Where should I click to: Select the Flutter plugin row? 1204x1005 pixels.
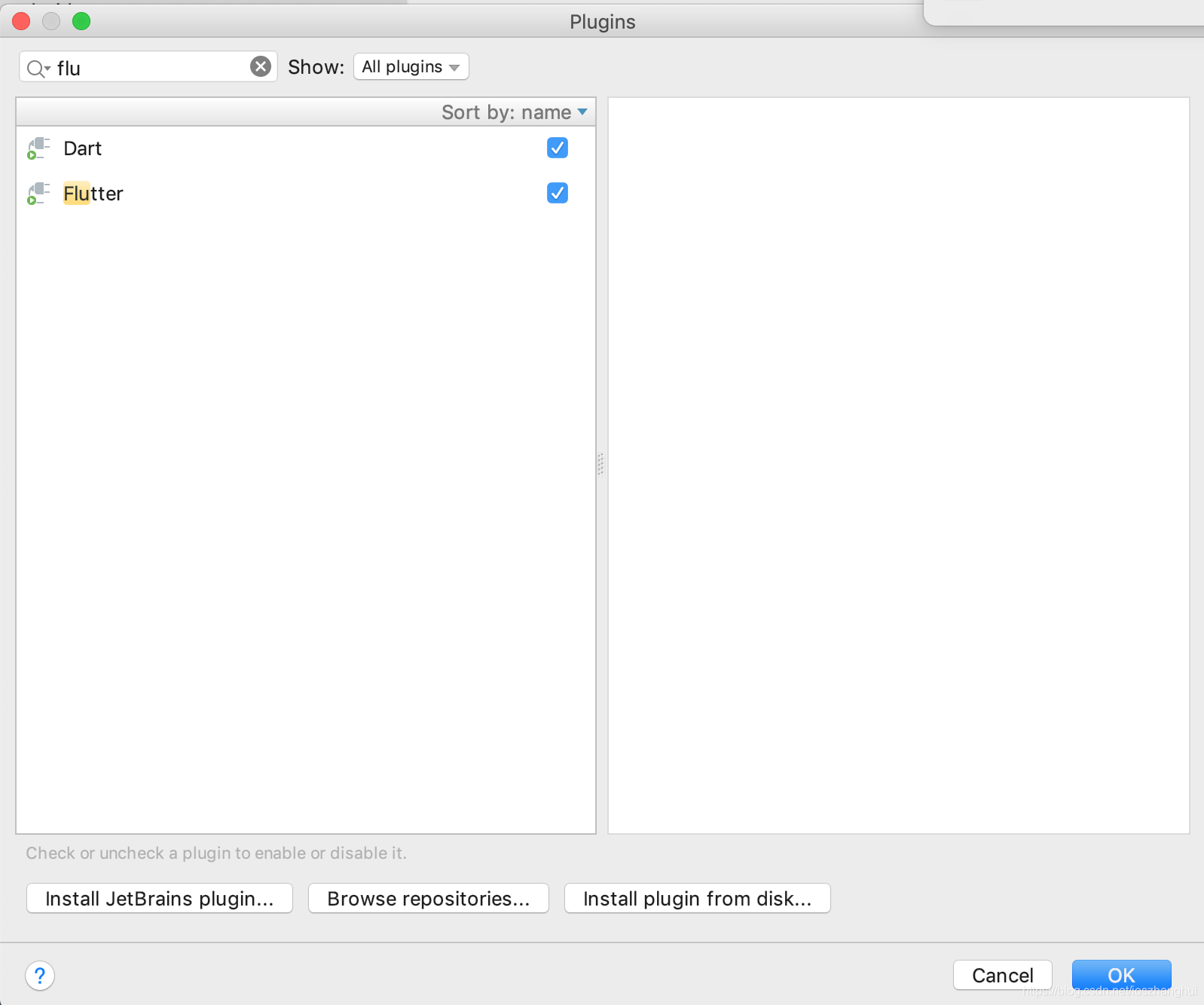(306, 194)
